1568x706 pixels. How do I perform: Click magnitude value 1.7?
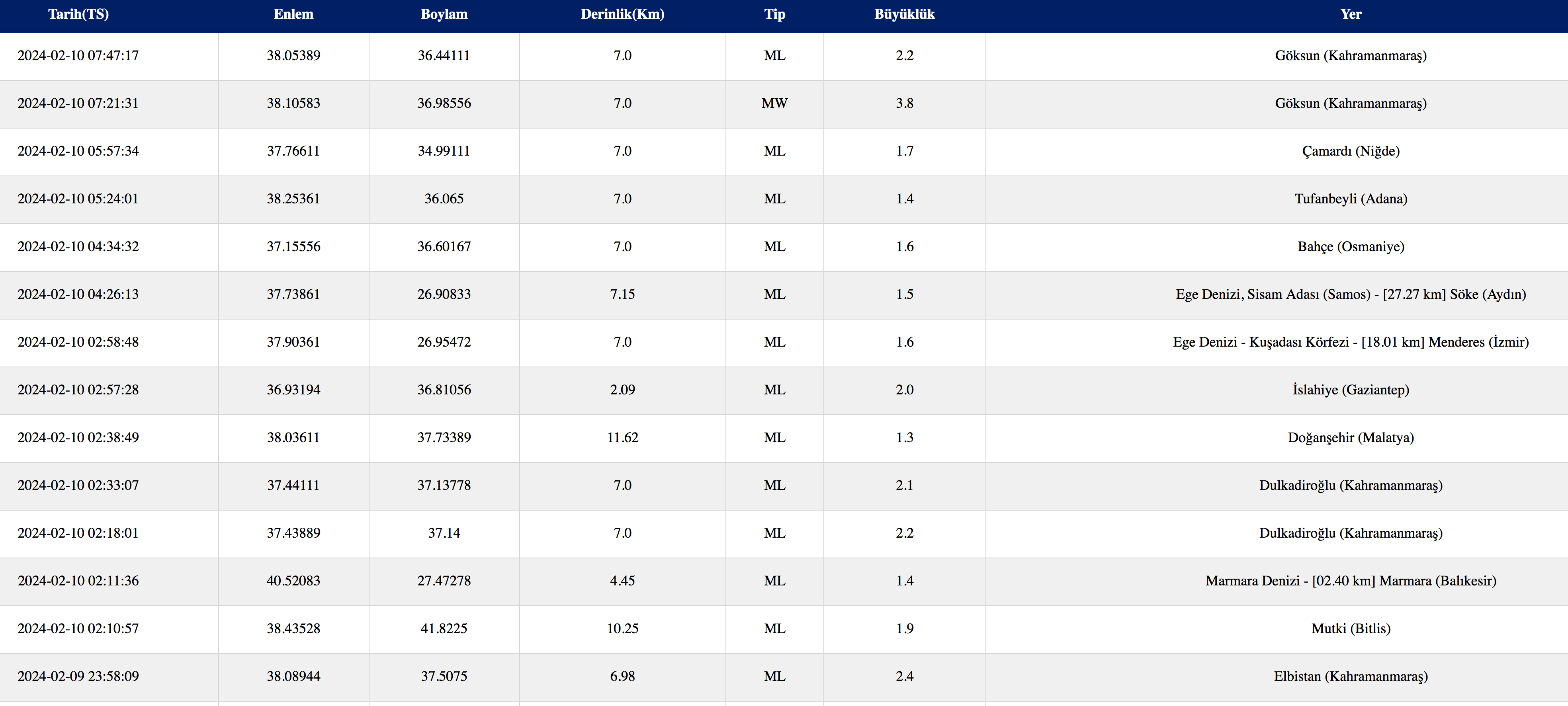(x=905, y=151)
